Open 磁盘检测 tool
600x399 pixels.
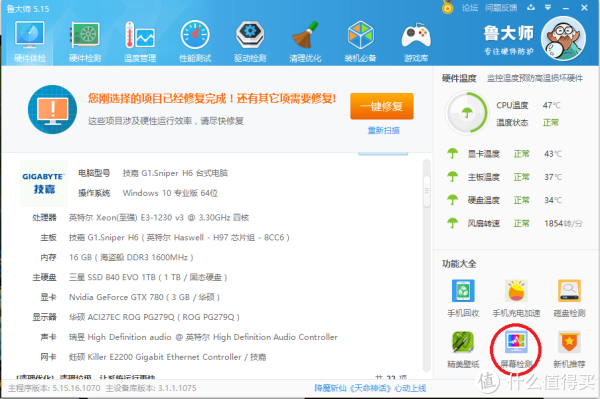(x=569, y=298)
